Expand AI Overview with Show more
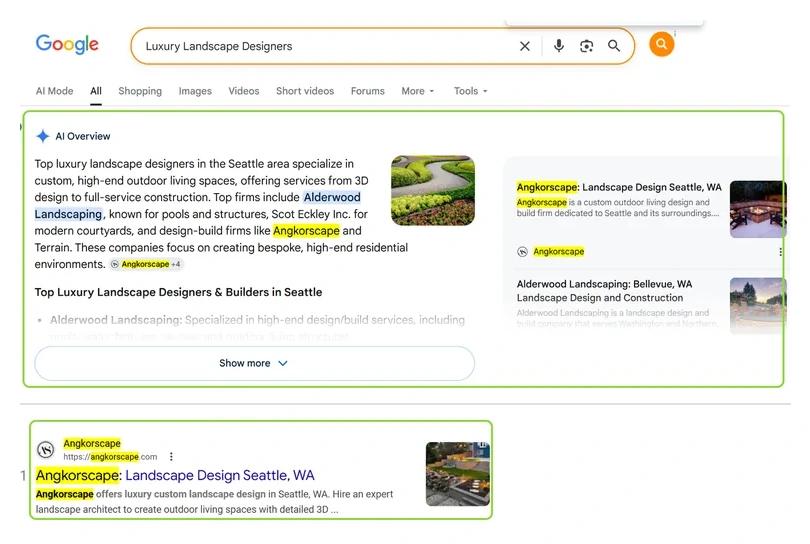 tap(254, 363)
